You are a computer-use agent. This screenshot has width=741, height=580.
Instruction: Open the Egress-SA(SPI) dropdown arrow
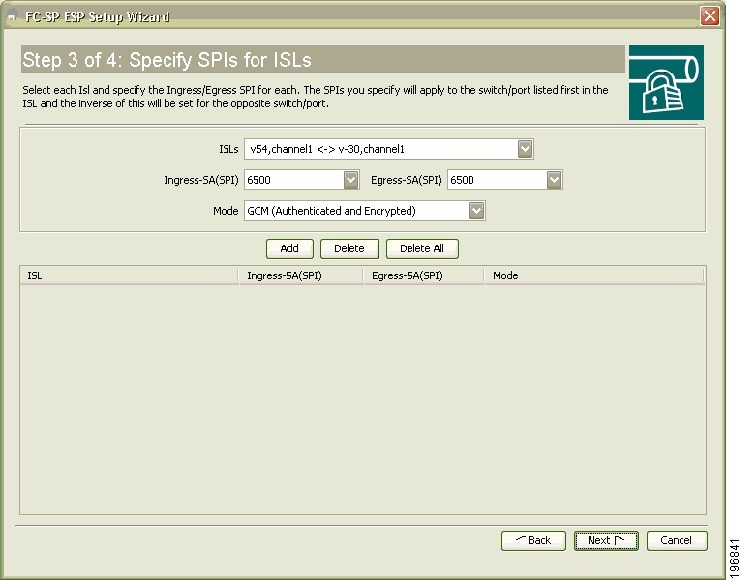(x=554, y=180)
